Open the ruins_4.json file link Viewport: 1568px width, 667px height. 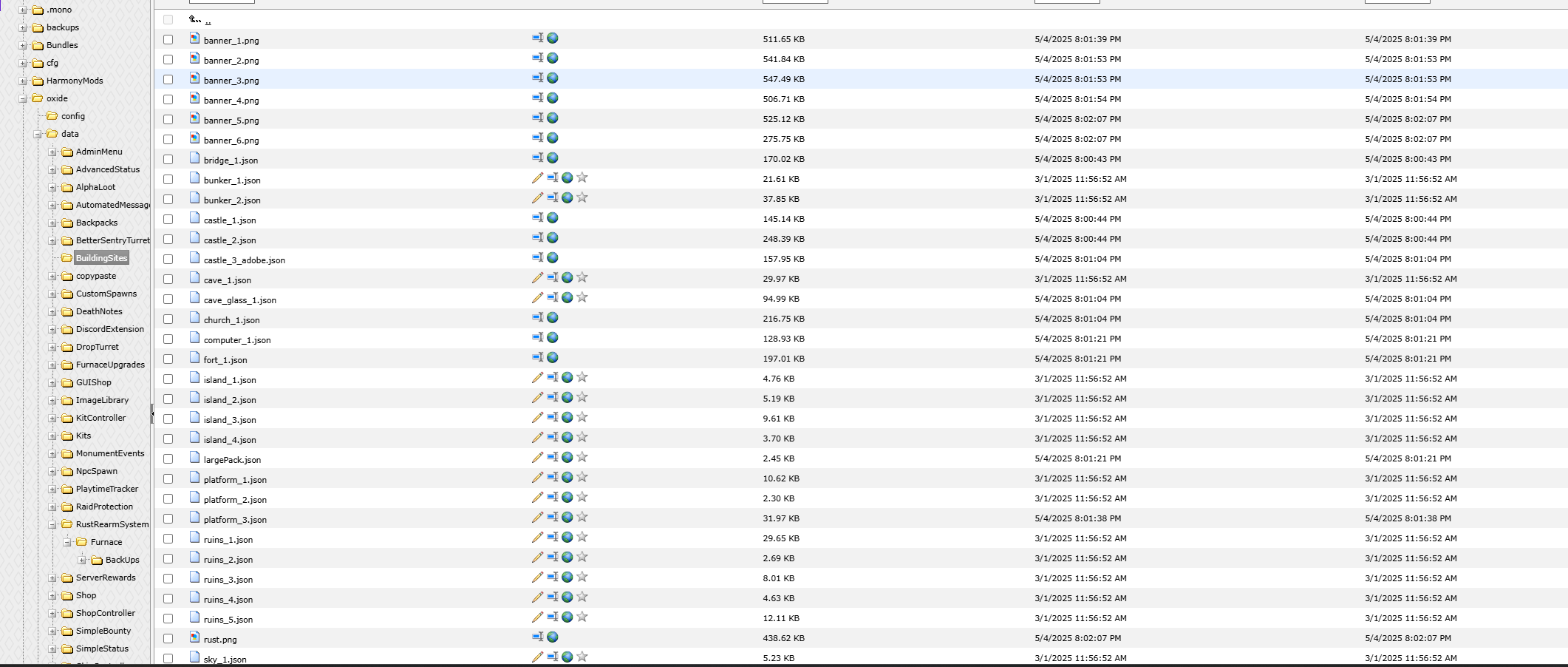pyautogui.click(x=228, y=599)
